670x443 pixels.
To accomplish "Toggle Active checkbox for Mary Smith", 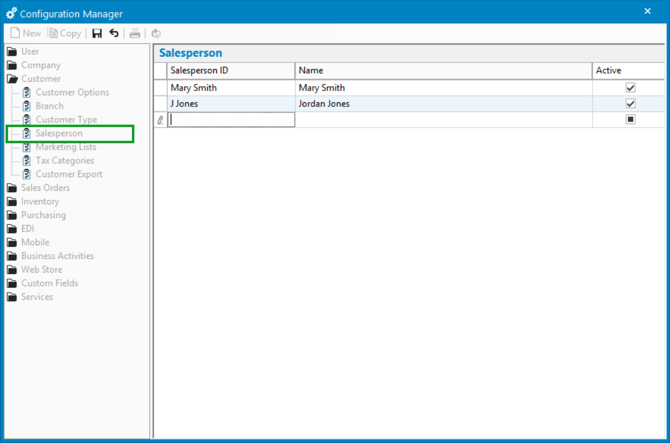I will point(630,88).
